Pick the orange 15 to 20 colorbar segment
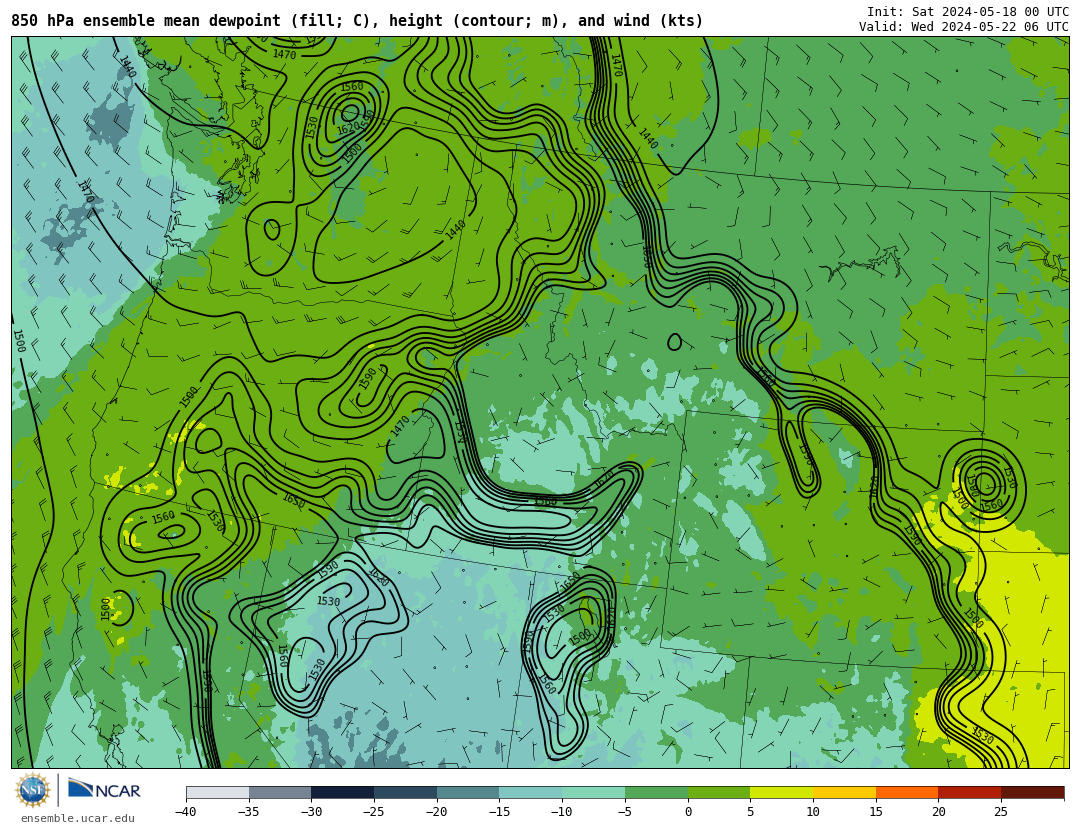This screenshot has width=1080, height=831. 907,792
